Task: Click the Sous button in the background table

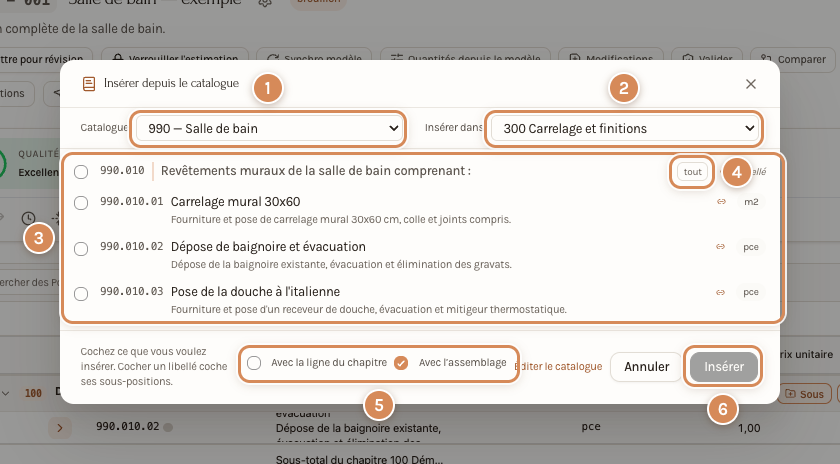Action: tap(804, 394)
